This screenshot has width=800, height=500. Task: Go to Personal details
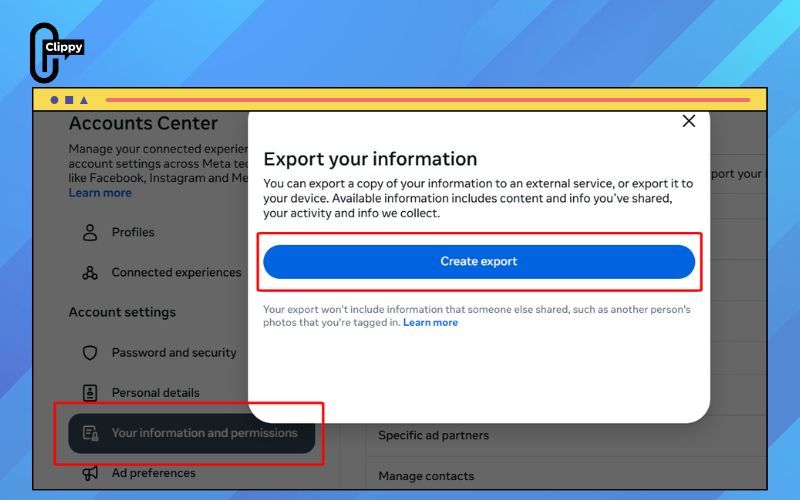(x=156, y=392)
